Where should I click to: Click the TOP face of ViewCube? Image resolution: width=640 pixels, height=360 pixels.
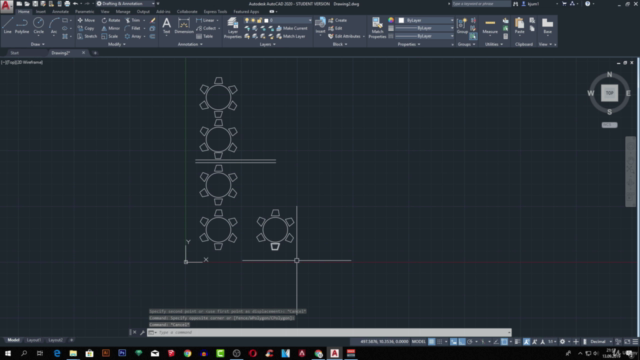pos(609,93)
